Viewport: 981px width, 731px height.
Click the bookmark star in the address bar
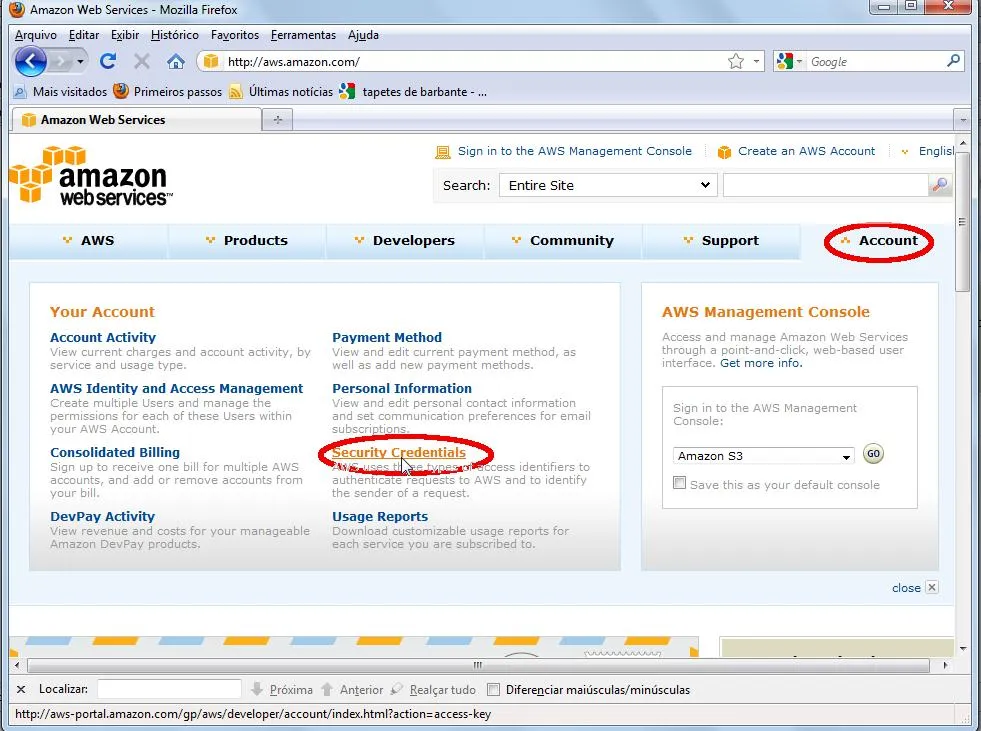click(x=736, y=61)
